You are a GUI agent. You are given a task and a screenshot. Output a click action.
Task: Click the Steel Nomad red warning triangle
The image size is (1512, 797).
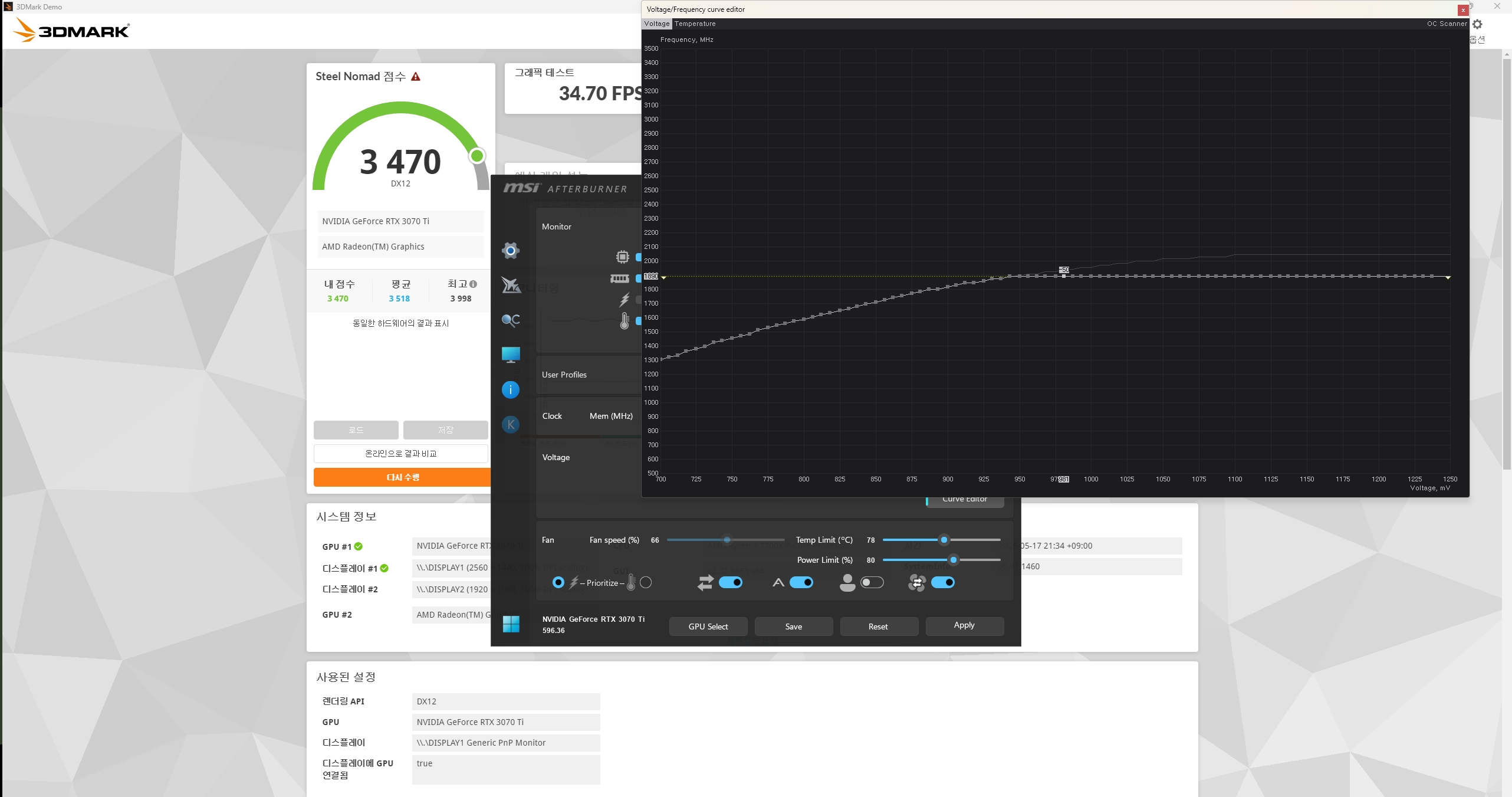416,77
